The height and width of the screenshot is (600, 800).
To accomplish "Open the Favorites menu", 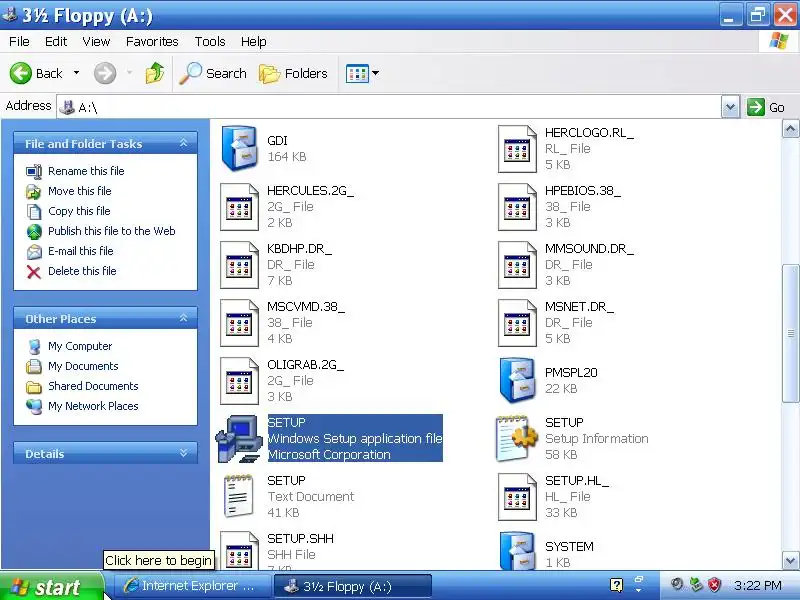I will click(x=152, y=41).
